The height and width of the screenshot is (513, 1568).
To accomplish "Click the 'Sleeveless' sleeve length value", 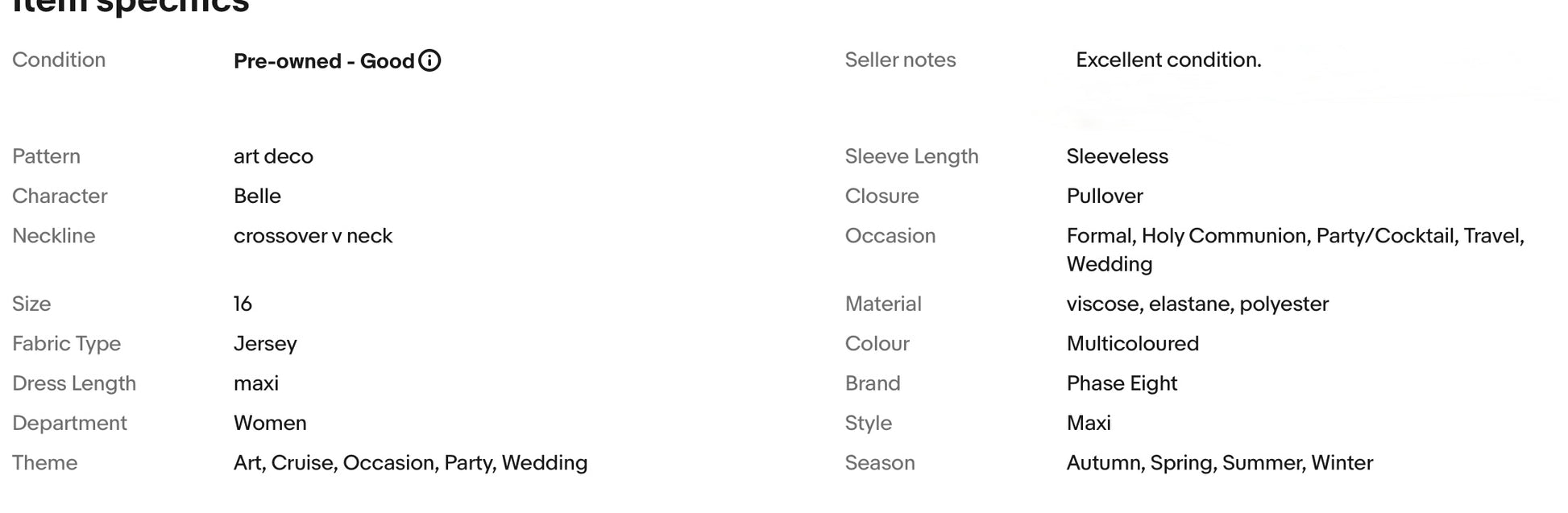I will (1117, 156).
